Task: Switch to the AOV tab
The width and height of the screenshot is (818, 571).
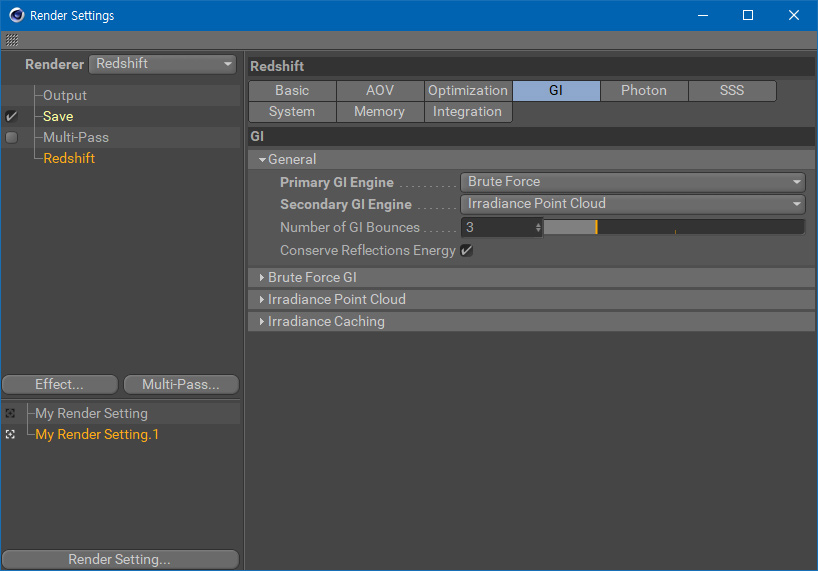Action: pos(380,91)
